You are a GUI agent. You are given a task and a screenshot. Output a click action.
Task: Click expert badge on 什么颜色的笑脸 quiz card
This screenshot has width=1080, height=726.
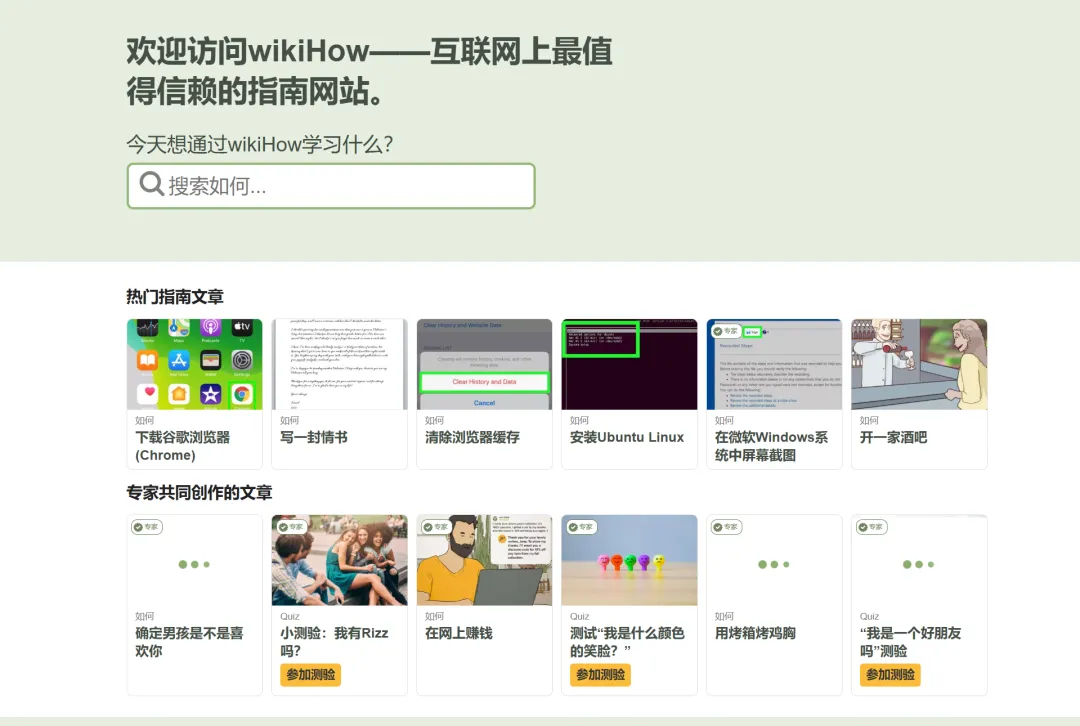(581, 527)
